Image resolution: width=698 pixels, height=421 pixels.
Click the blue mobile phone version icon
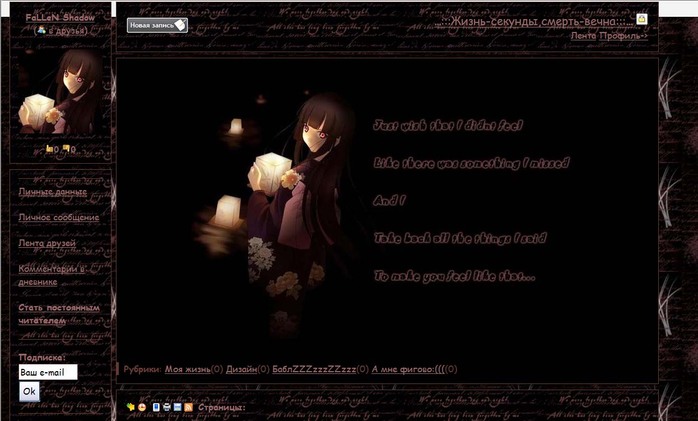156,407
